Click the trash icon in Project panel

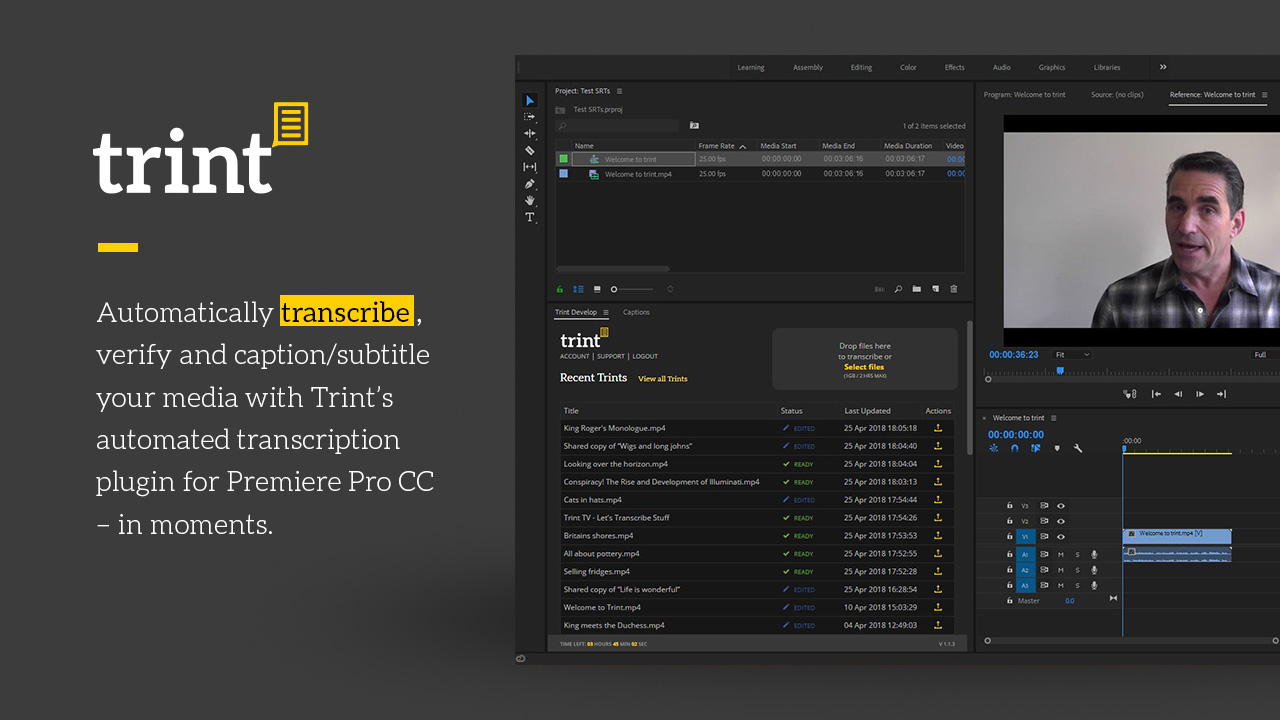tap(953, 289)
